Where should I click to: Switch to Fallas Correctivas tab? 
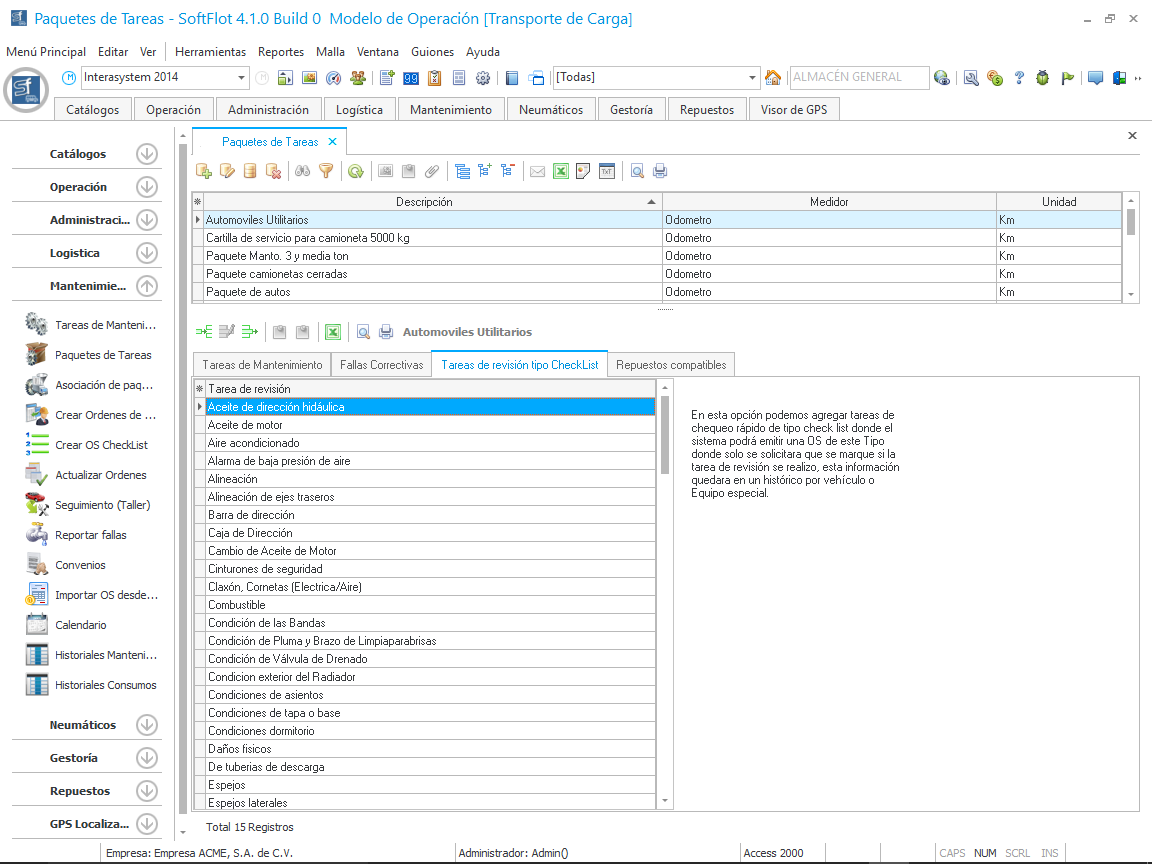click(x=381, y=365)
